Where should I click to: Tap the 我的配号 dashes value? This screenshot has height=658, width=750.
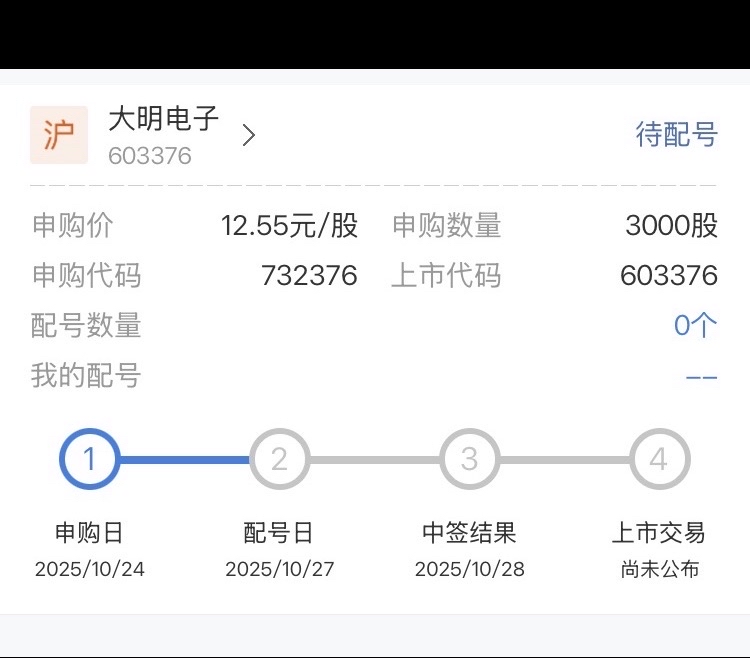(701, 376)
